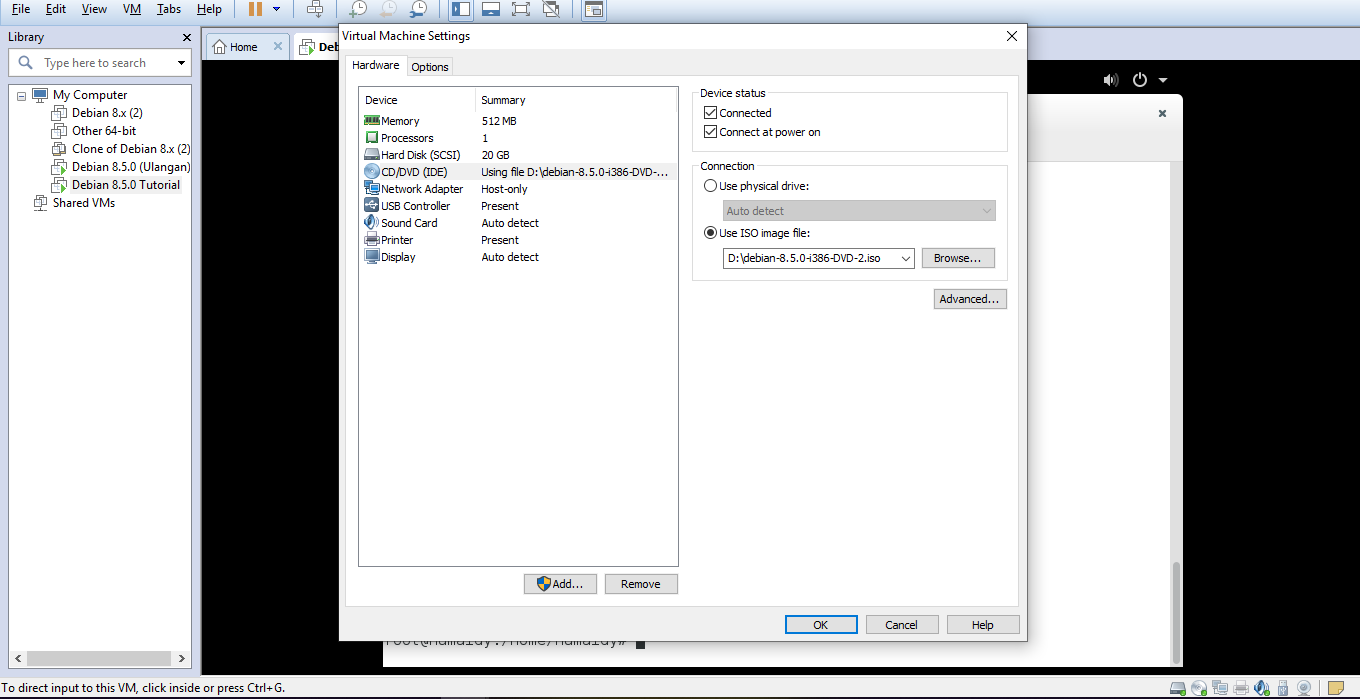Screen dimensions: 1360x699
Task: Click the CD/DVD status bar icon
Action: 1198,688
